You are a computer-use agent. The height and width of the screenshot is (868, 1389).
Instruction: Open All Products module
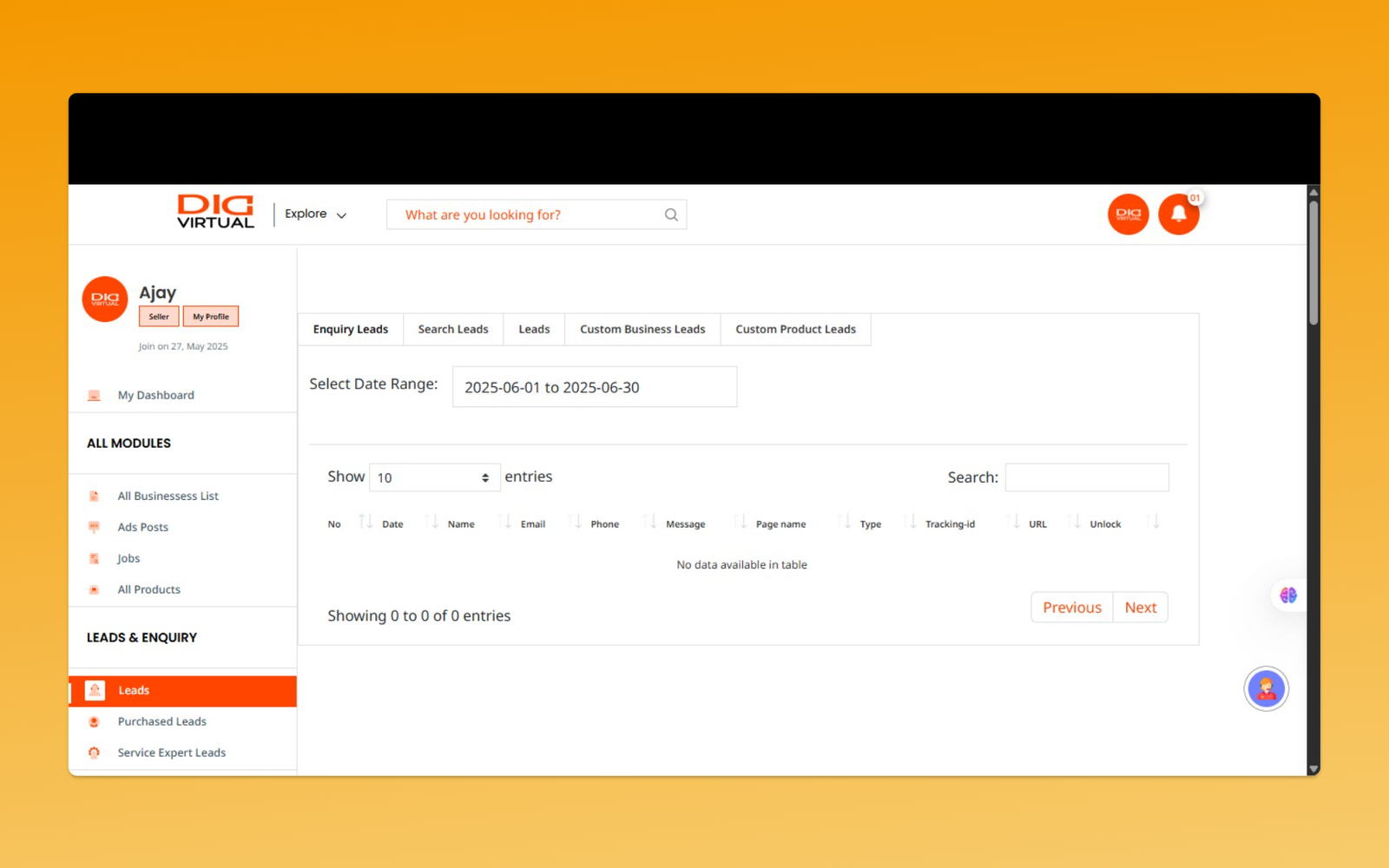click(149, 590)
